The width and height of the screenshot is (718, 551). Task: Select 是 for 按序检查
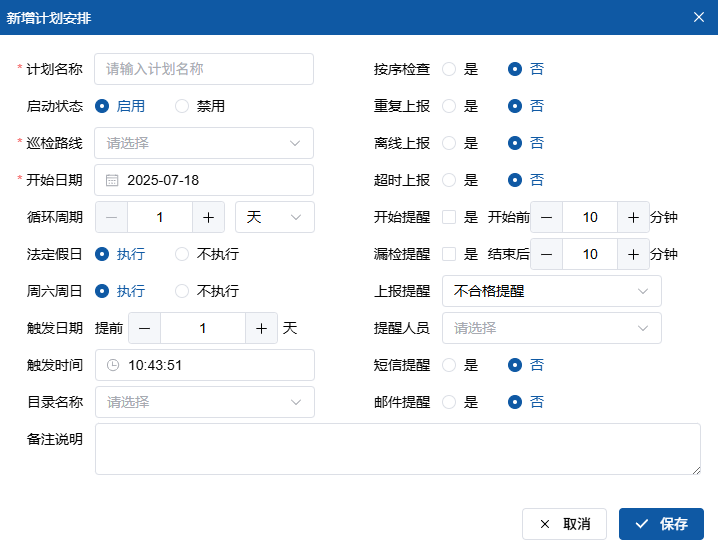click(449, 69)
